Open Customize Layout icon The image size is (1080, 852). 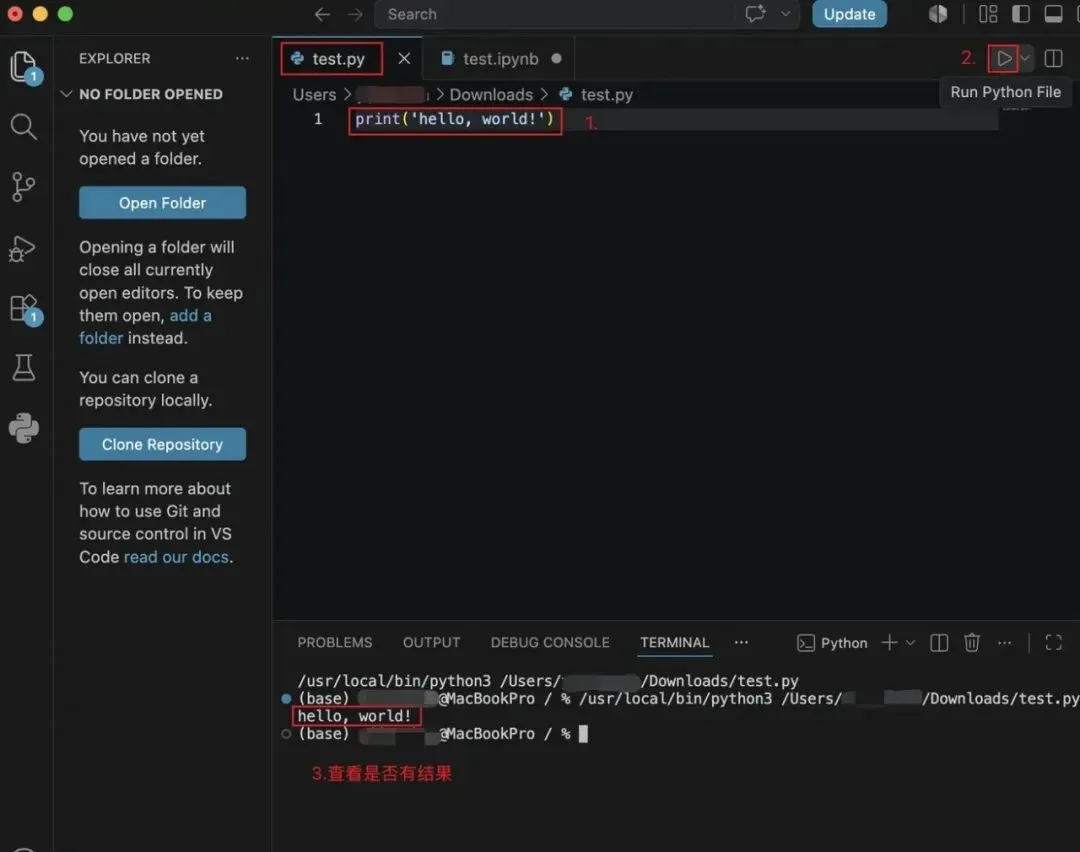pos(988,14)
